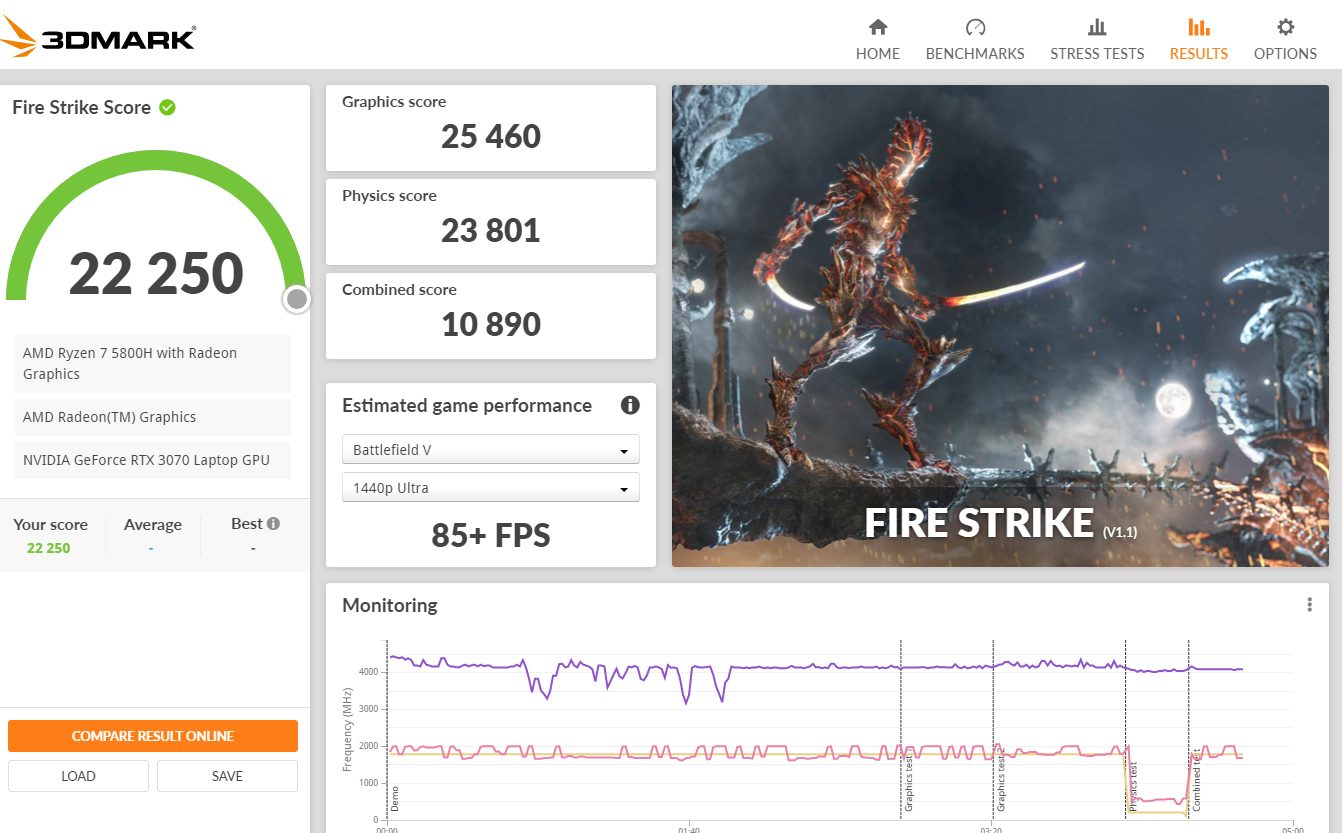Click the Combined test marker in chart
This screenshot has width=1342, height=833.
tap(1197, 779)
